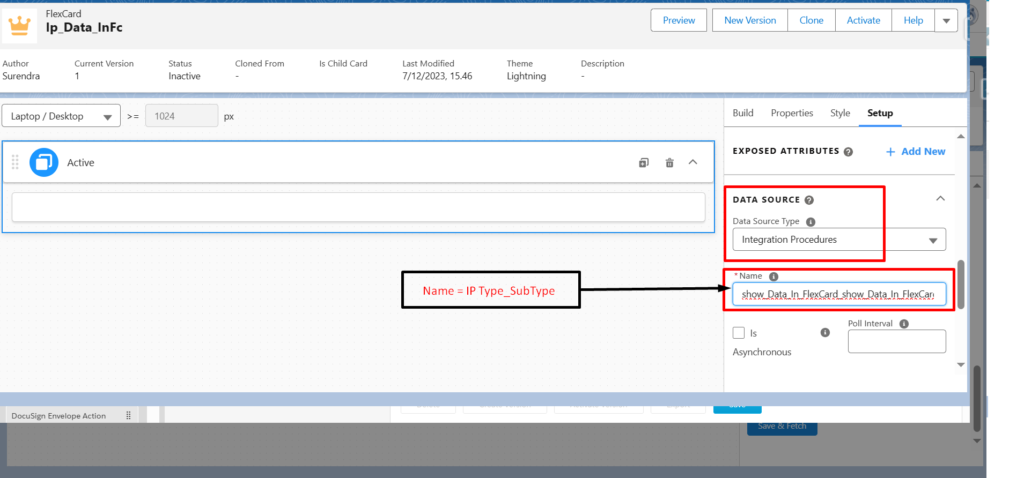Click the Clone button in header

tap(811, 20)
